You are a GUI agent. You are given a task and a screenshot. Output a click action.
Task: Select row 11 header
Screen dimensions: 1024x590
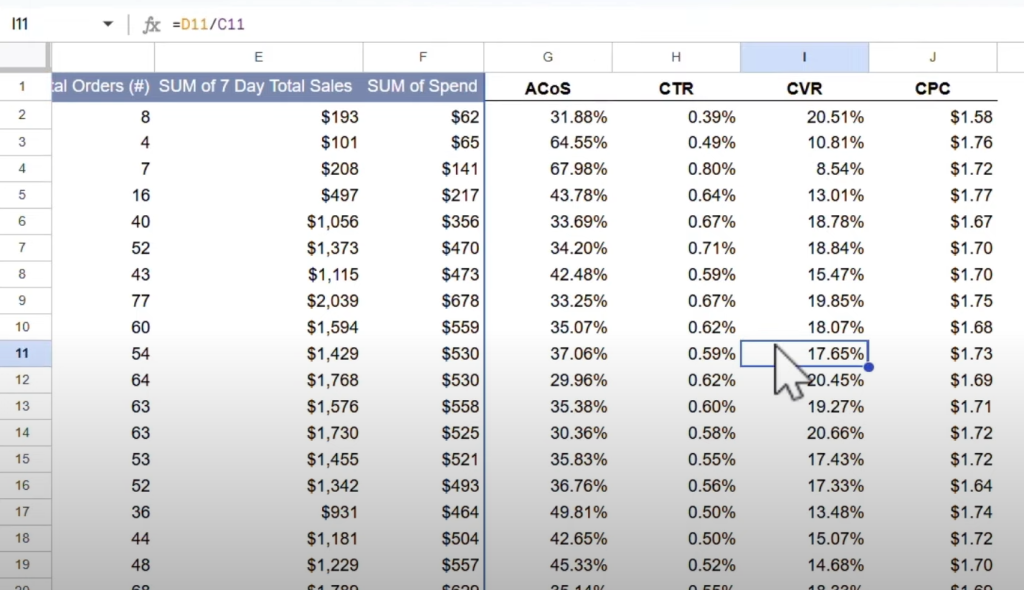pos(23,353)
